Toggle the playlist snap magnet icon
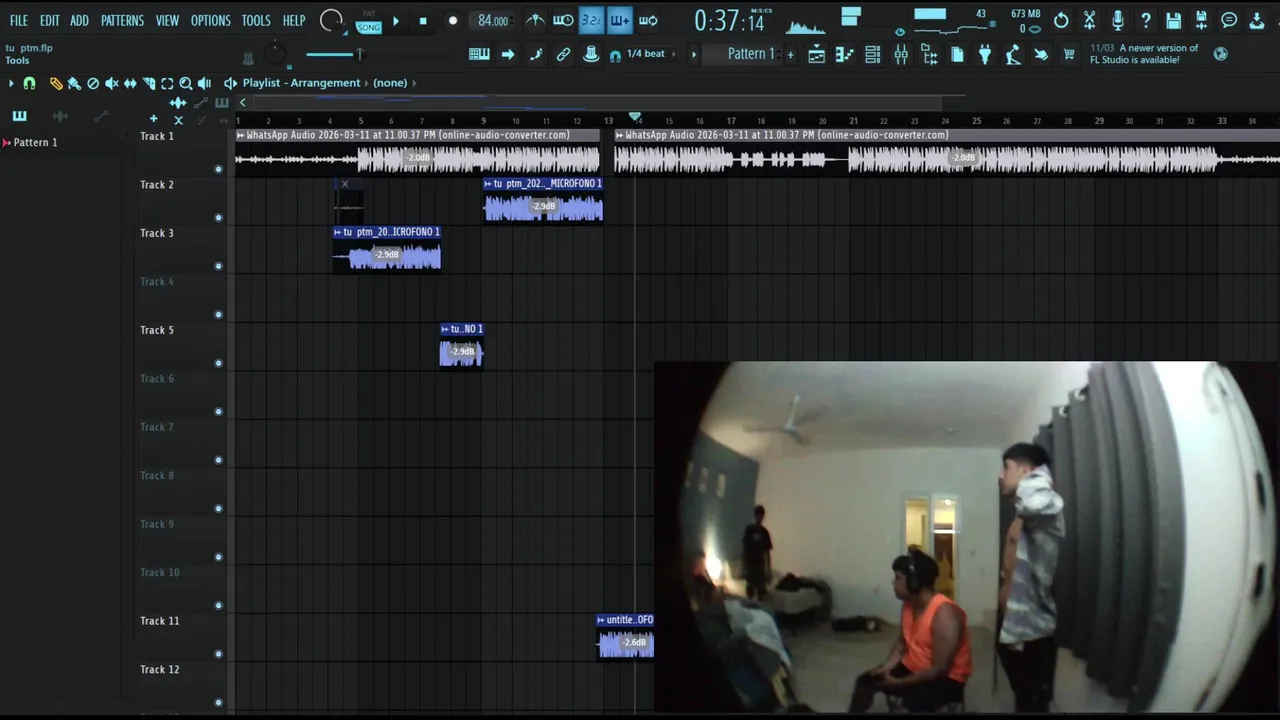 click(x=29, y=83)
